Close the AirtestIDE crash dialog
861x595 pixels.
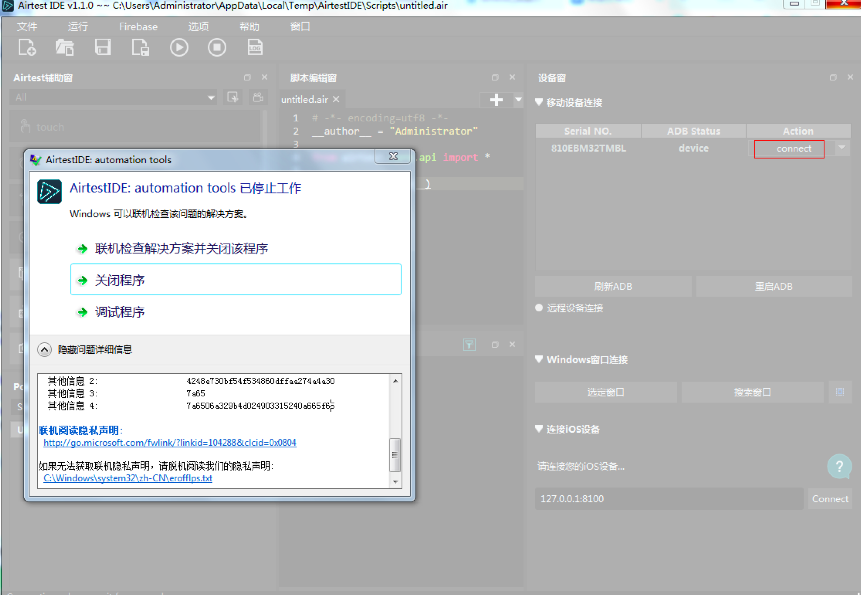pyautogui.click(x=393, y=156)
